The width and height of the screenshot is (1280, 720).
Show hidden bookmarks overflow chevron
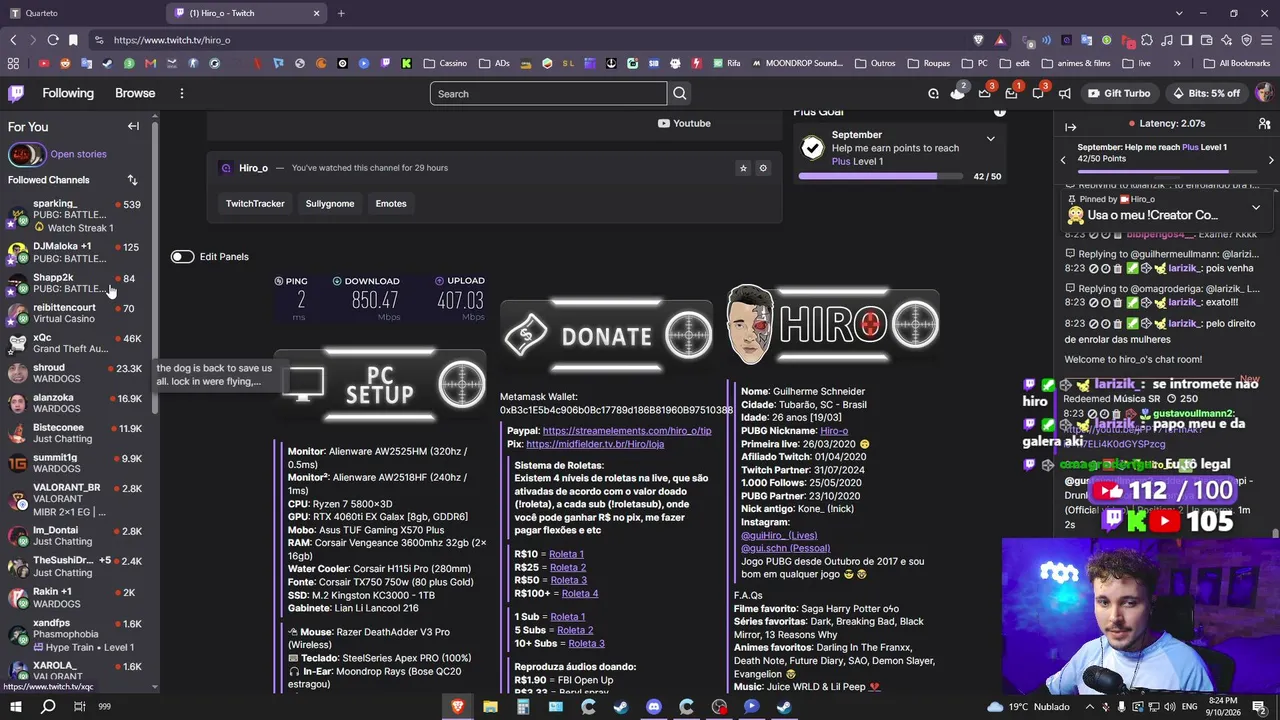tap(1177, 63)
